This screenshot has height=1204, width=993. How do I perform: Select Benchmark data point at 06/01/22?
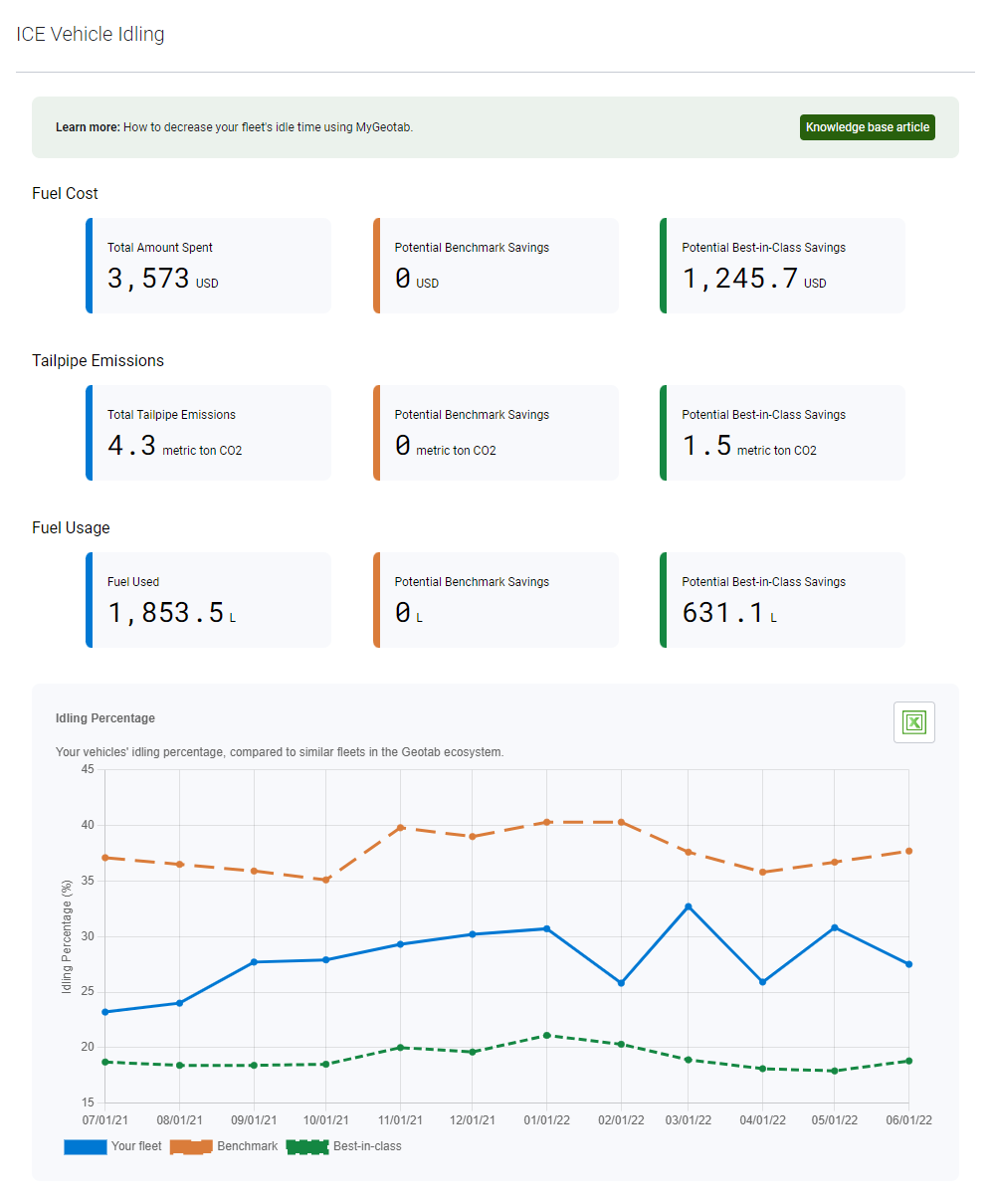coord(908,851)
